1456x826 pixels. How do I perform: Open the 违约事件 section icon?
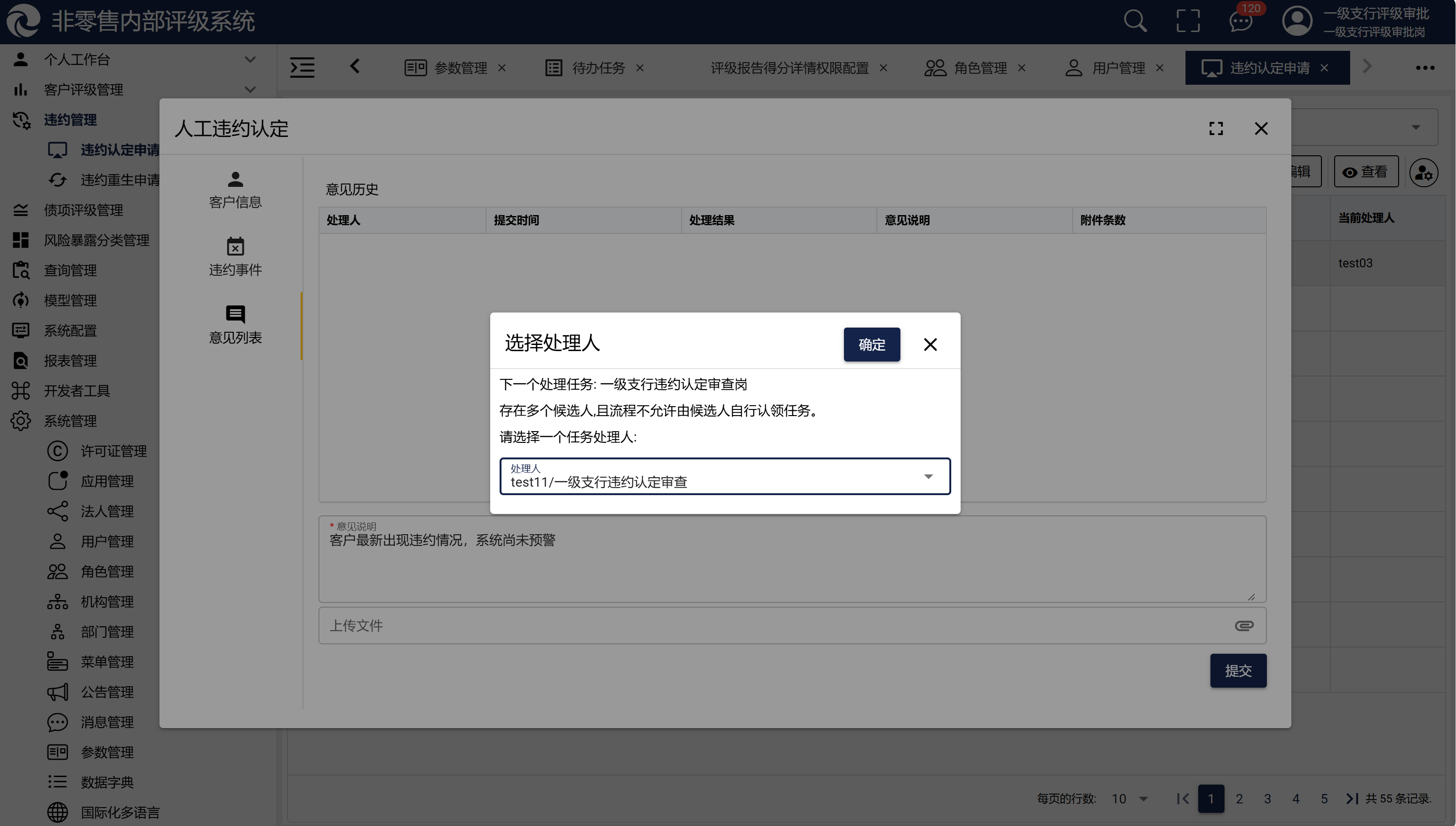pyautogui.click(x=235, y=247)
